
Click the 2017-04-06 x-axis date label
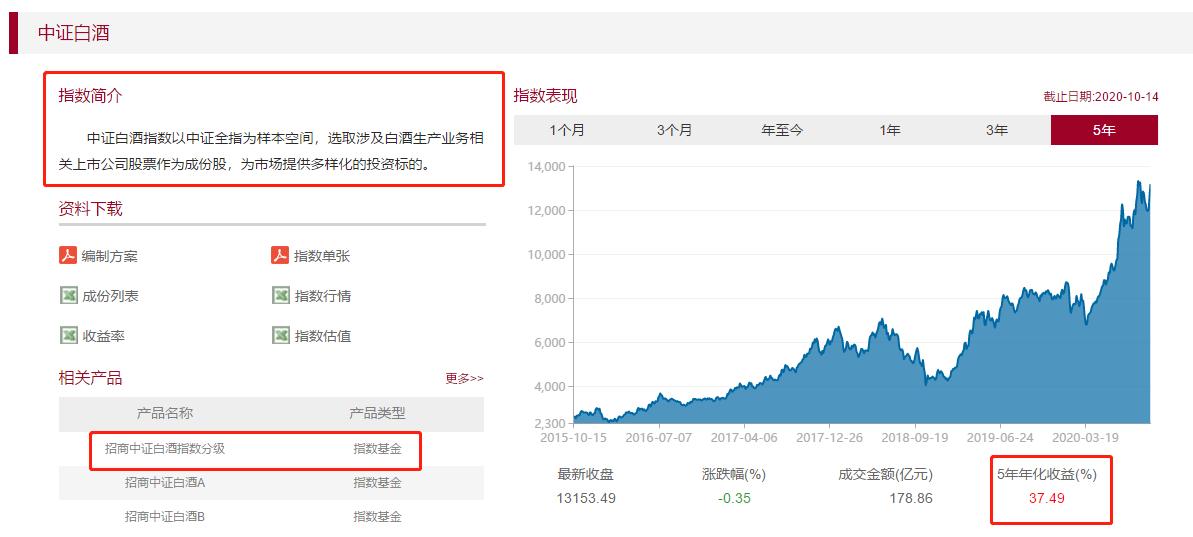click(744, 438)
